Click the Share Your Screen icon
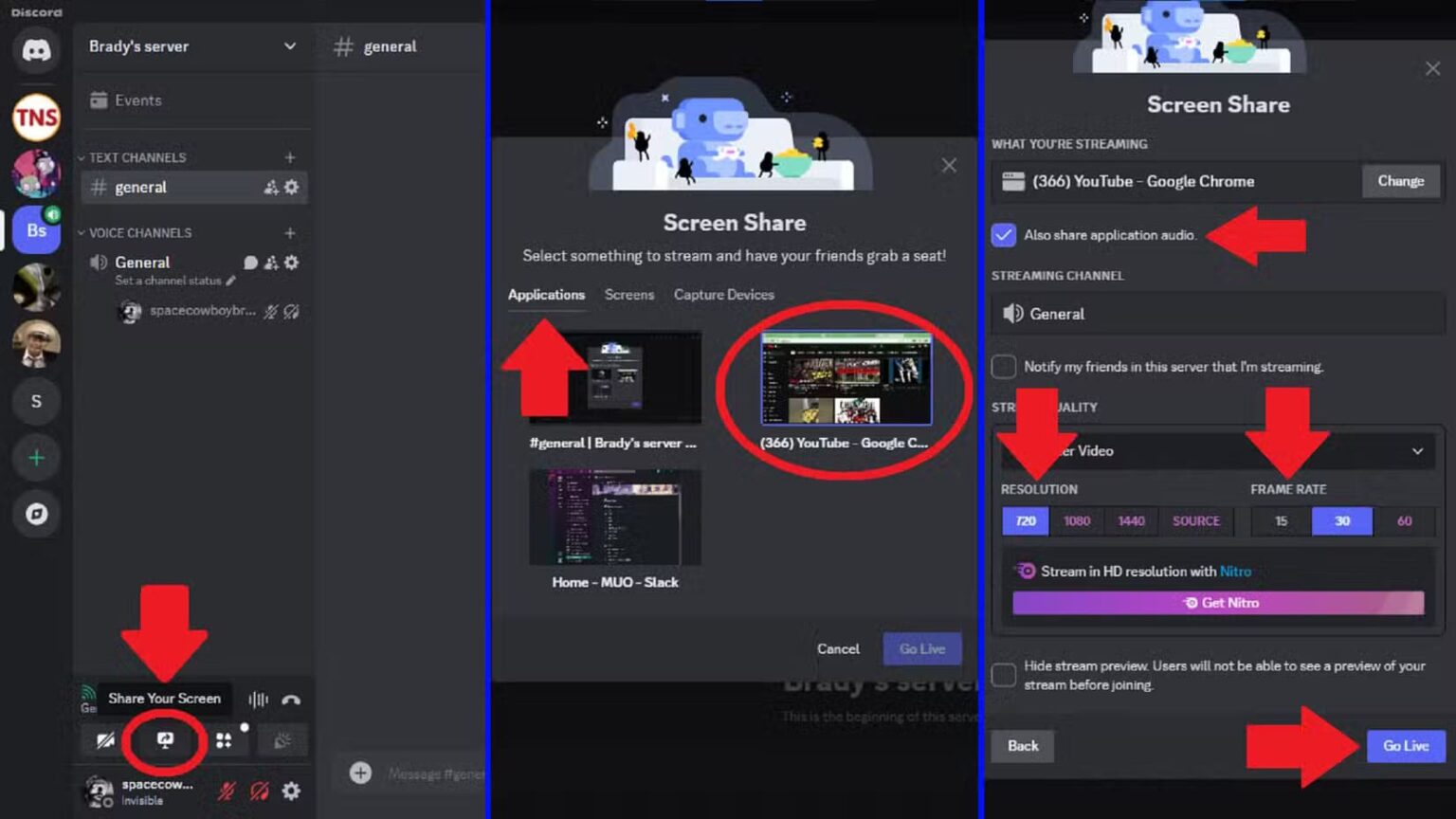Viewport: 1456px width, 819px height. click(163, 741)
